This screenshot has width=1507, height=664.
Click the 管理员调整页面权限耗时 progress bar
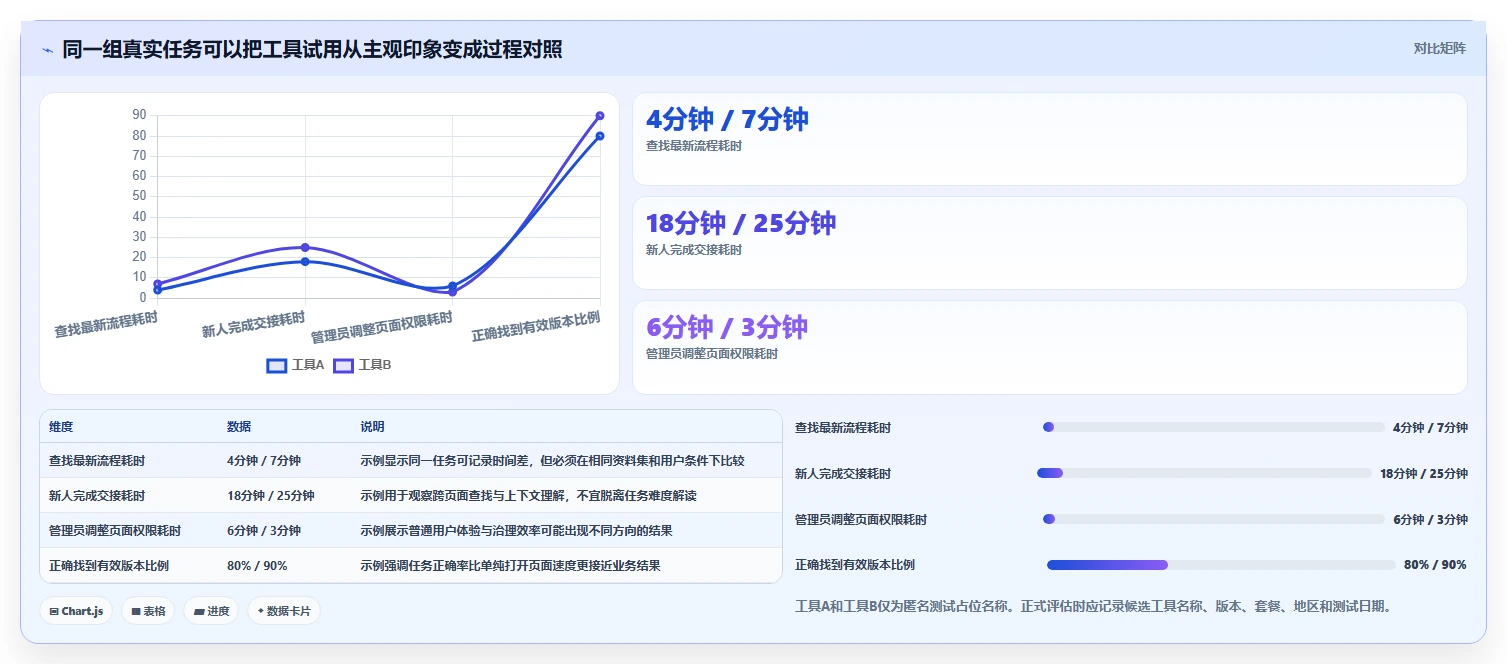[x=1214, y=519]
